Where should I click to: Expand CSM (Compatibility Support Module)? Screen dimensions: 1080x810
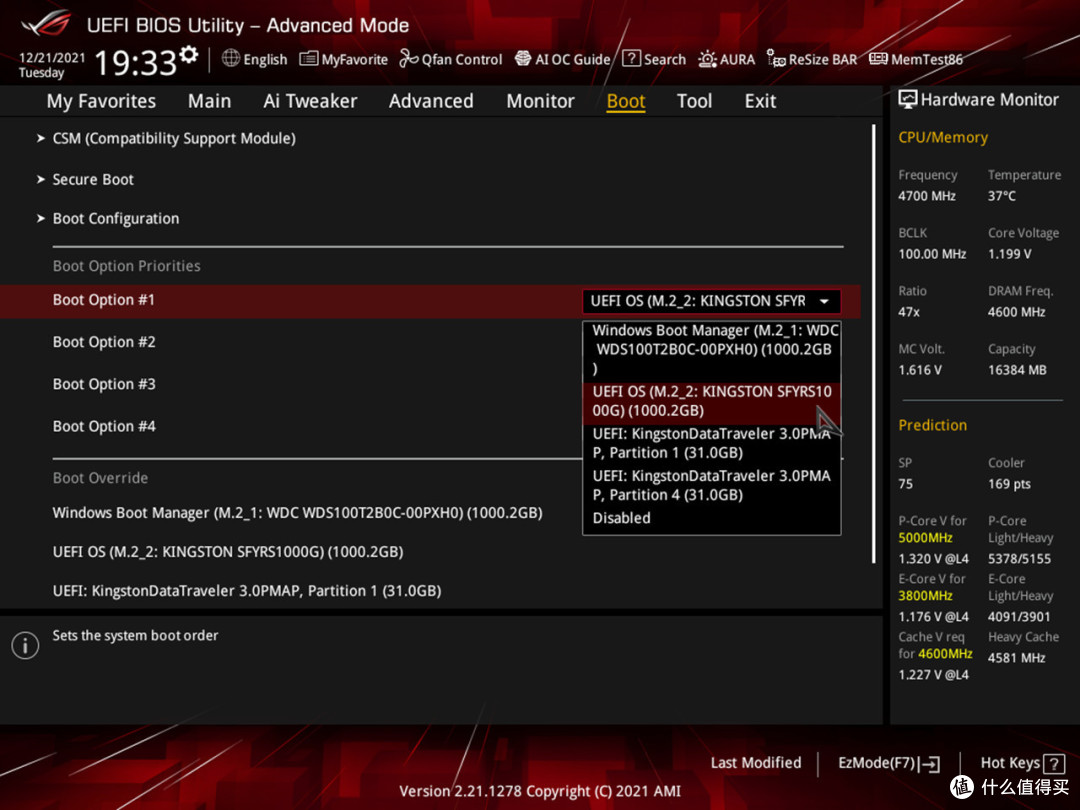pos(173,138)
